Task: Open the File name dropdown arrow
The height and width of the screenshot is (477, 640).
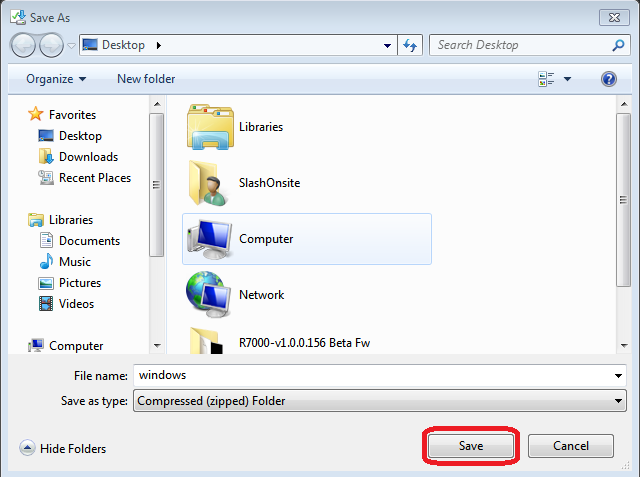Action: point(618,376)
